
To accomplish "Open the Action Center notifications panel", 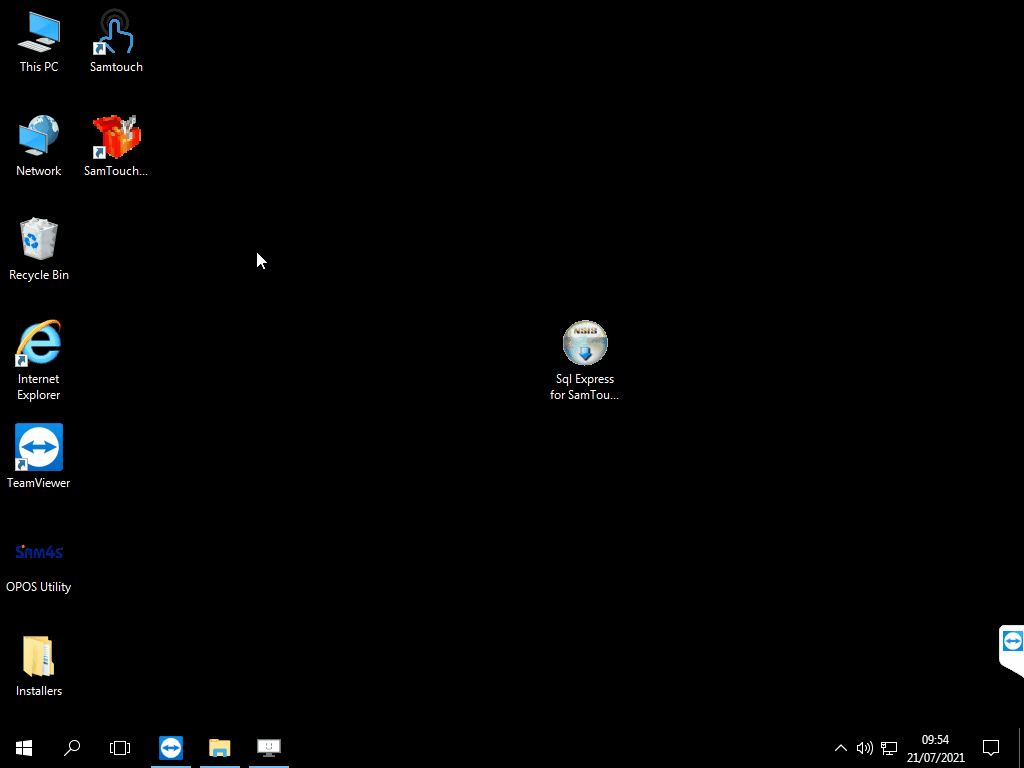I will coord(991,747).
